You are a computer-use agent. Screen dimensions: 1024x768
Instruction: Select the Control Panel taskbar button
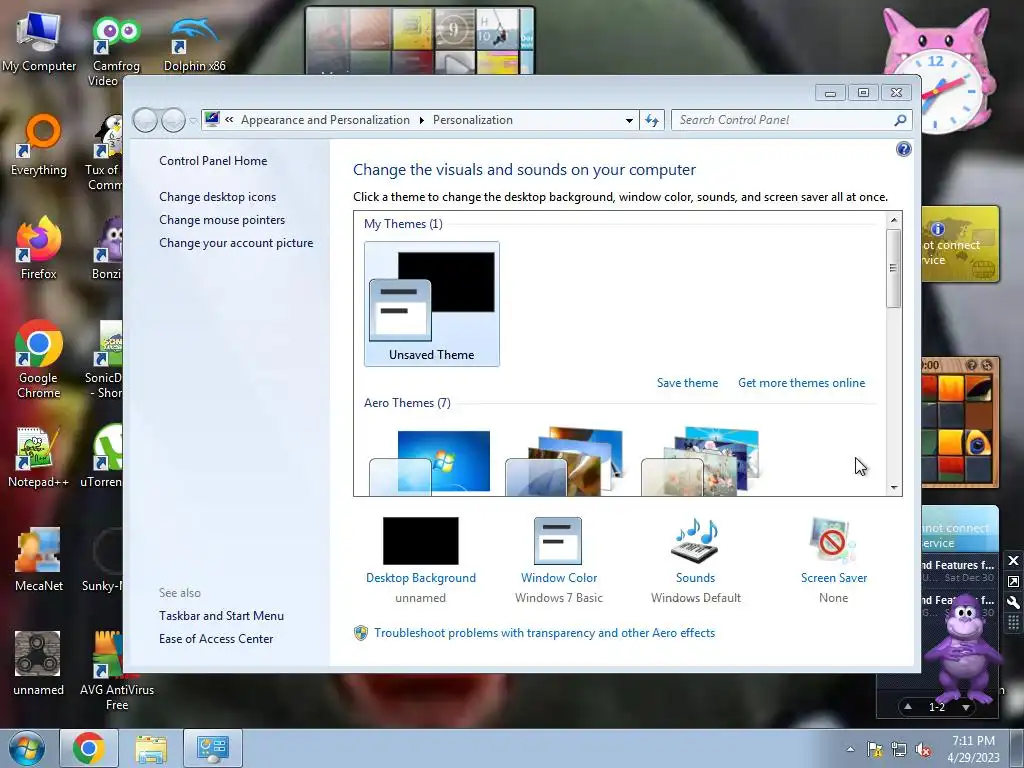(x=213, y=748)
